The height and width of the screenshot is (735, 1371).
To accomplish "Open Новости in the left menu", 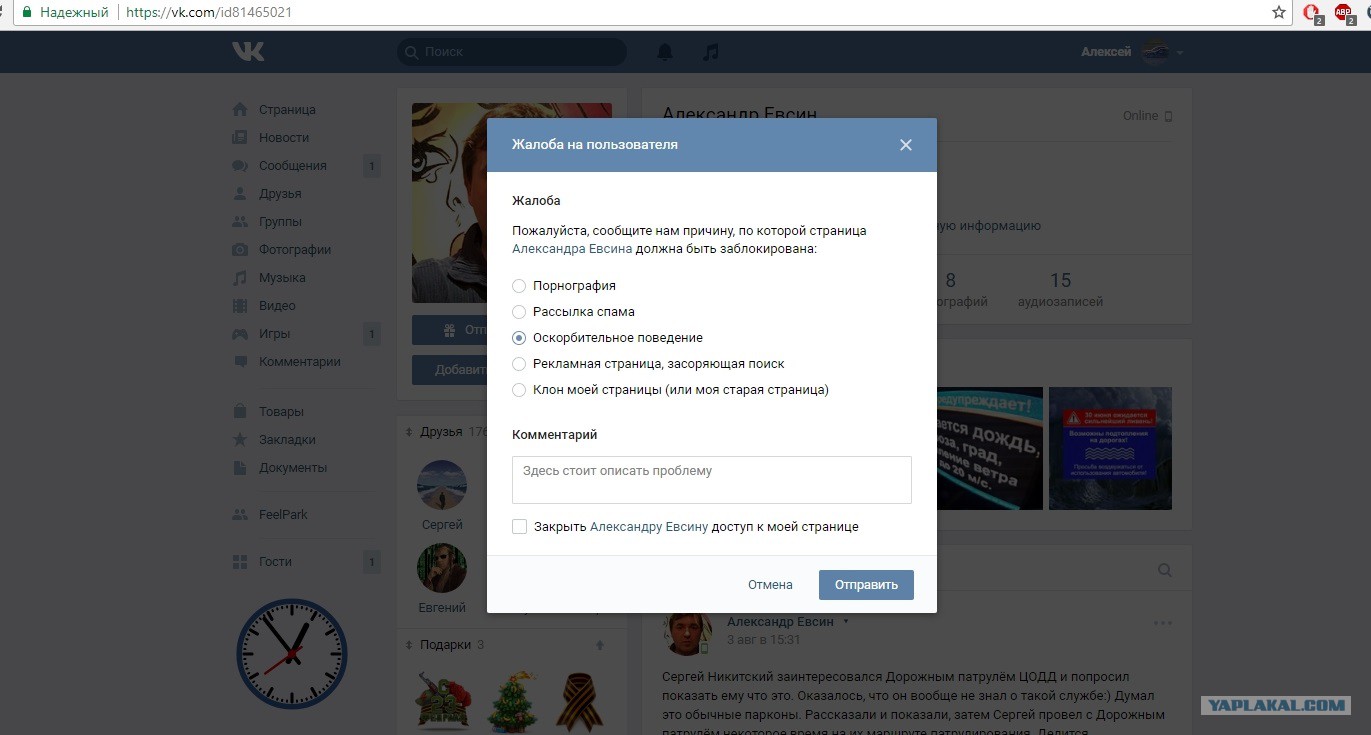I will [x=284, y=138].
